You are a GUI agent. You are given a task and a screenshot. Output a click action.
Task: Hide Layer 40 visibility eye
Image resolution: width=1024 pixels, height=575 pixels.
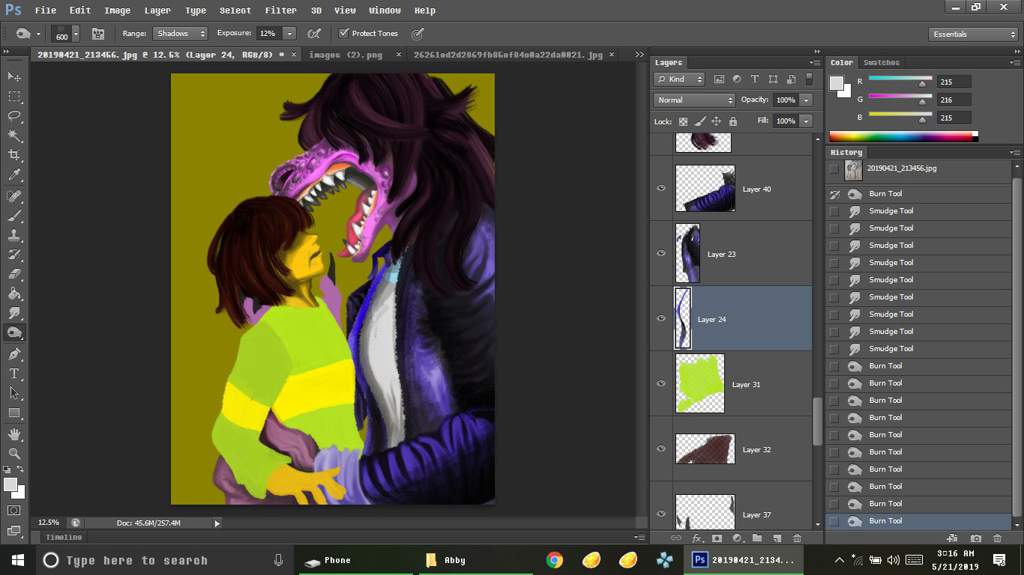[661, 188]
